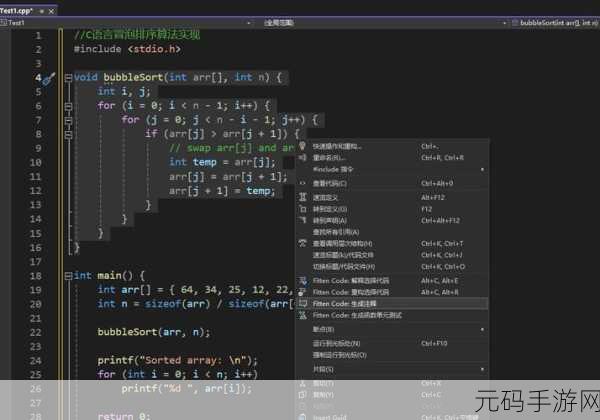The image size is (600, 420).
Task: Click 'int temp = arr[j];' on line 10
Action: (x=222, y=163)
